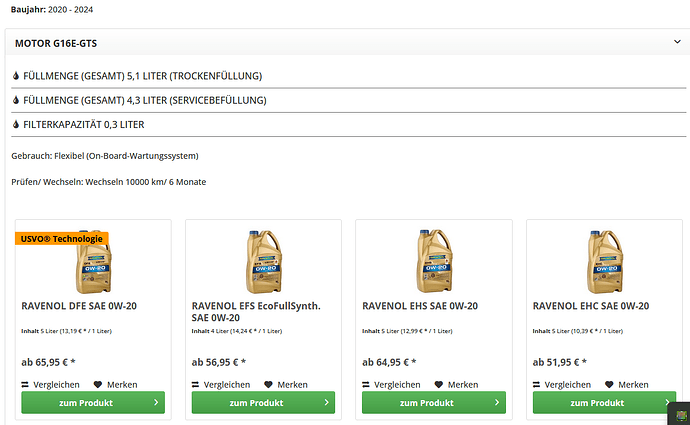Click heart icon on EHC card

[609, 385]
